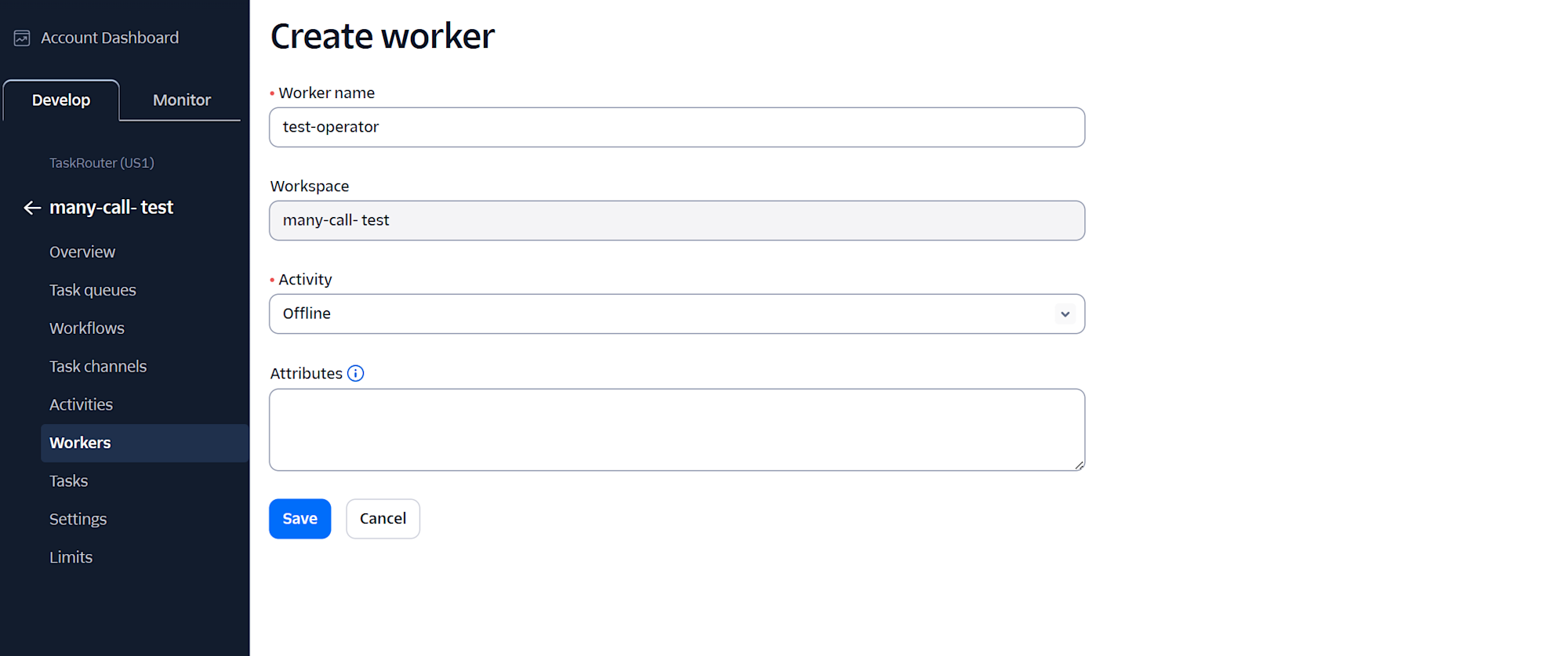The width and height of the screenshot is (1568, 656).
Task: Open the Workflows page
Action: coord(87,328)
